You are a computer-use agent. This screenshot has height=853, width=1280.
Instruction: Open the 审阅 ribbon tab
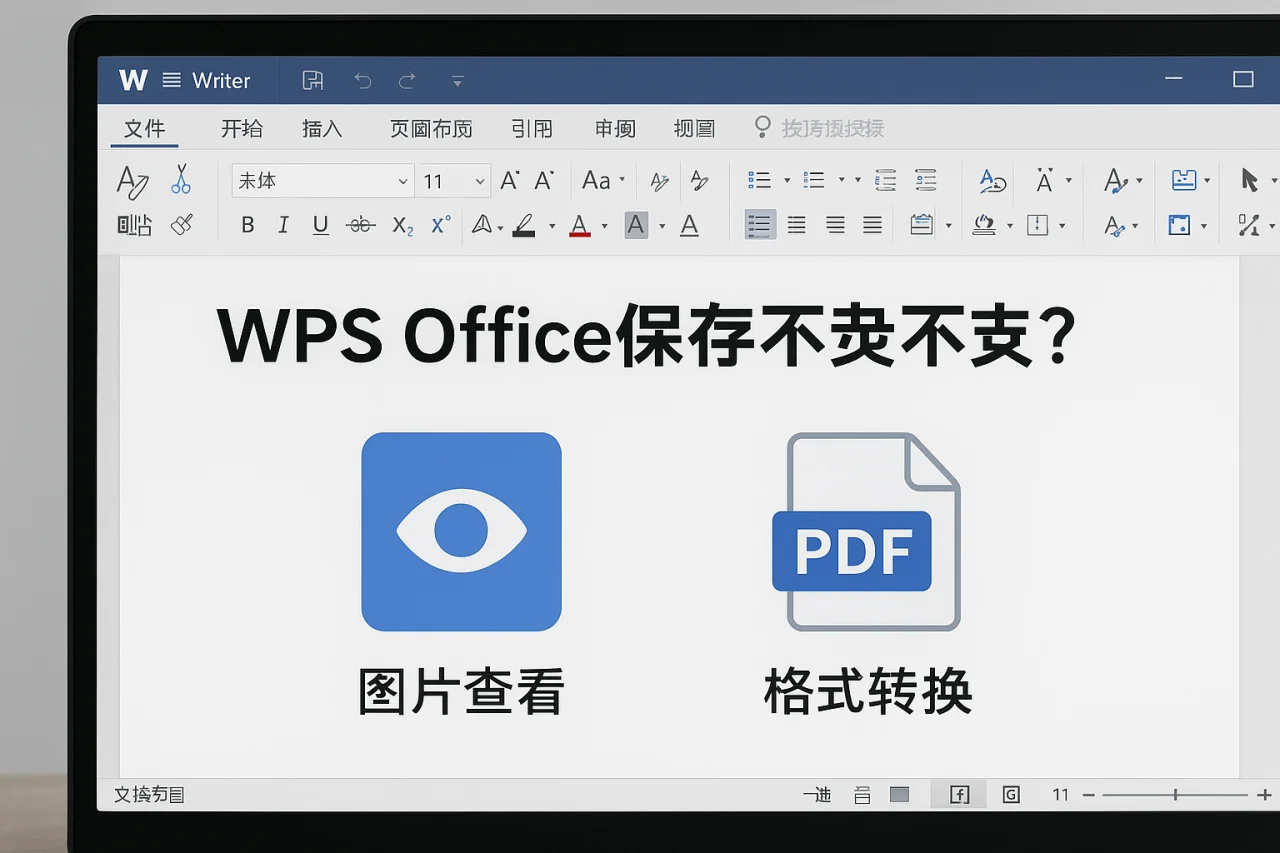click(x=614, y=128)
